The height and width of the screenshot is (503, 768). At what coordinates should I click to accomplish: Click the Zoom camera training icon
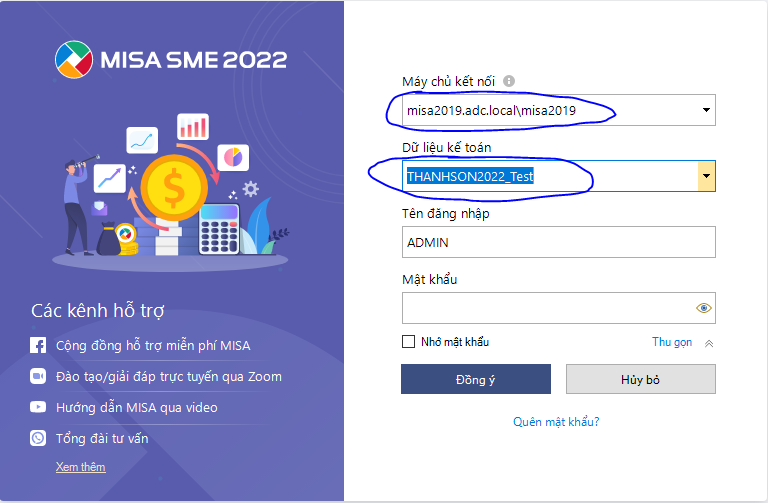click(x=38, y=376)
